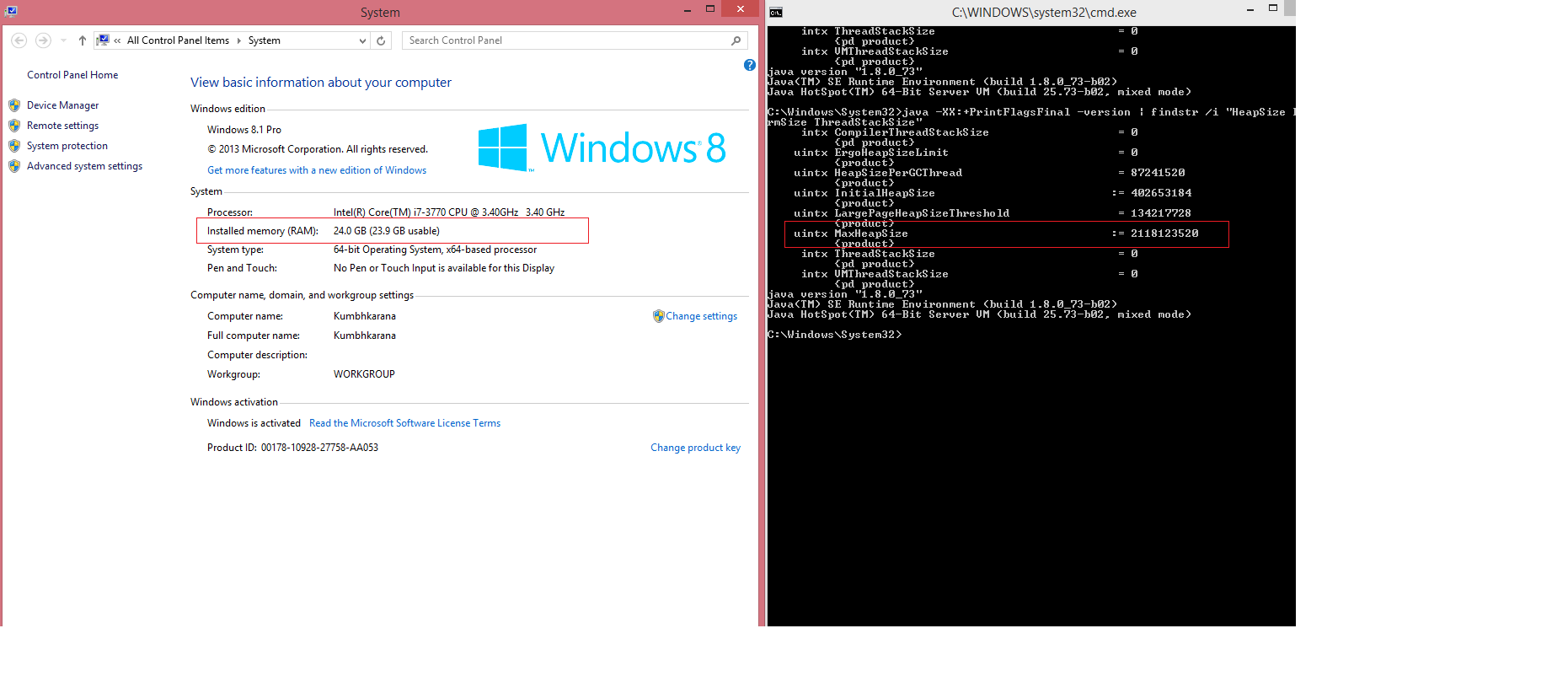Viewport: 1568px width, 698px height.
Task: Maximize the cmd.exe window
Action: point(1273,9)
